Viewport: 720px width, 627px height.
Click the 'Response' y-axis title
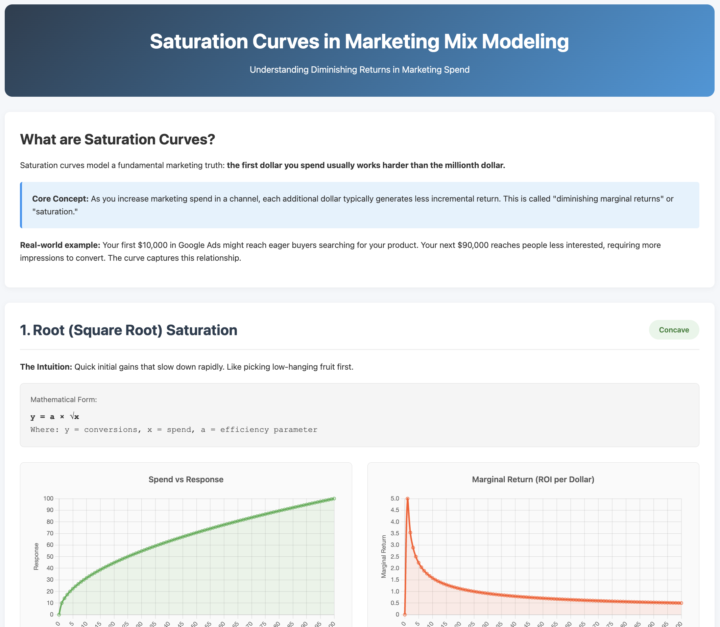click(36, 556)
